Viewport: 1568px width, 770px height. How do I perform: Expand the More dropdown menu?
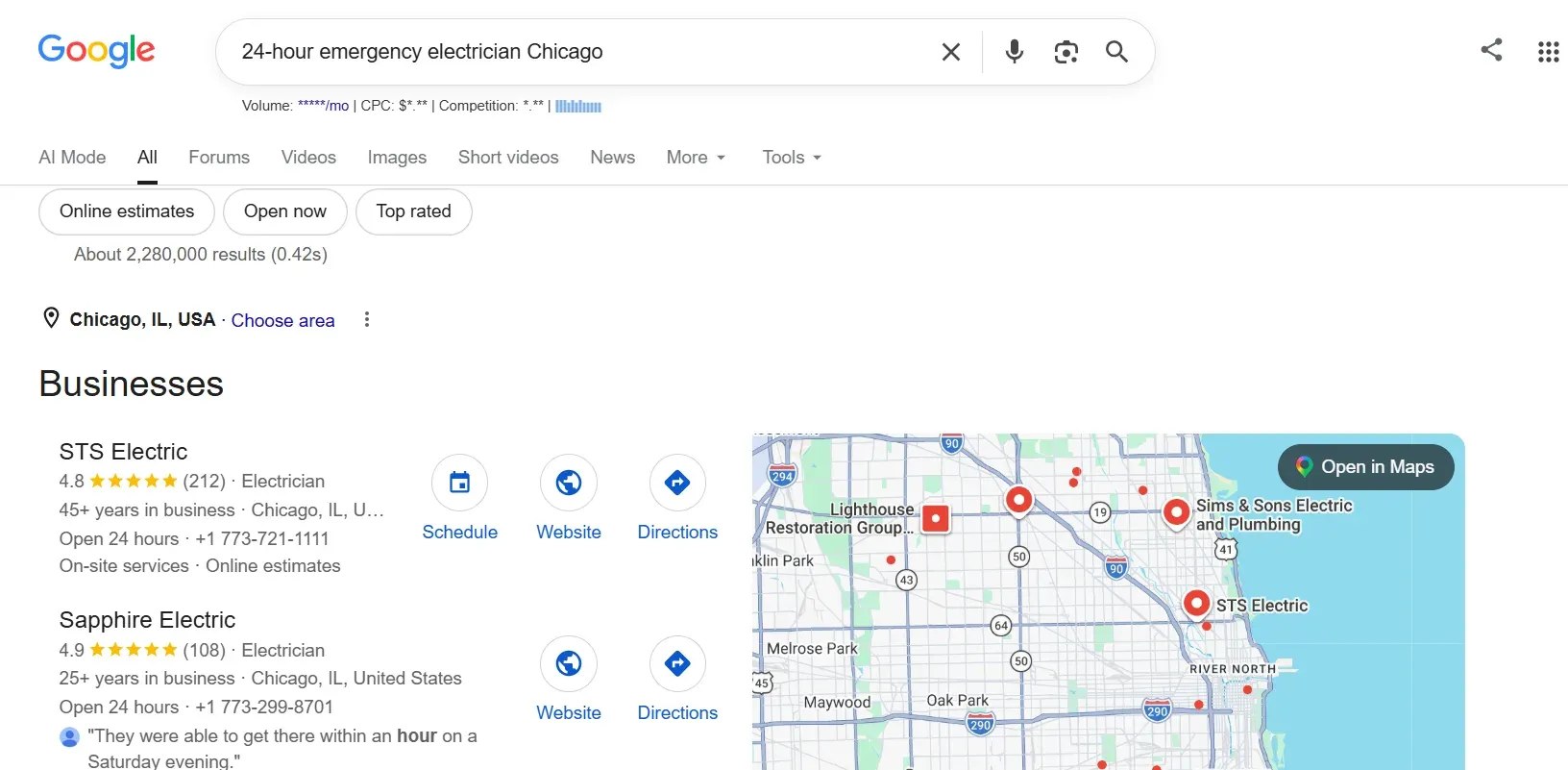pos(696,158)
